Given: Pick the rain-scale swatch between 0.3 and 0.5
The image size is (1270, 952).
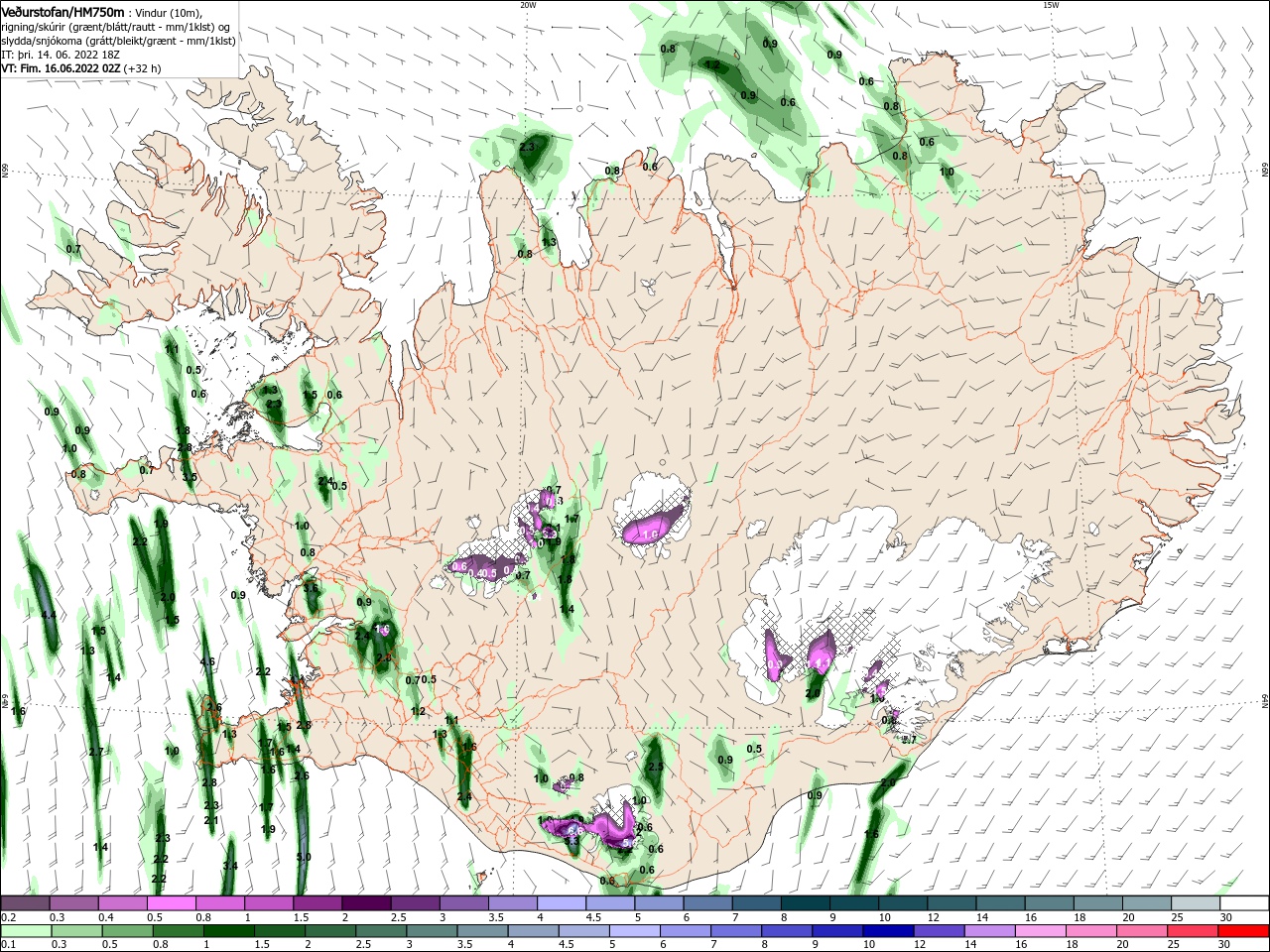Looking at the screenshot, I should tap(76, 931).
